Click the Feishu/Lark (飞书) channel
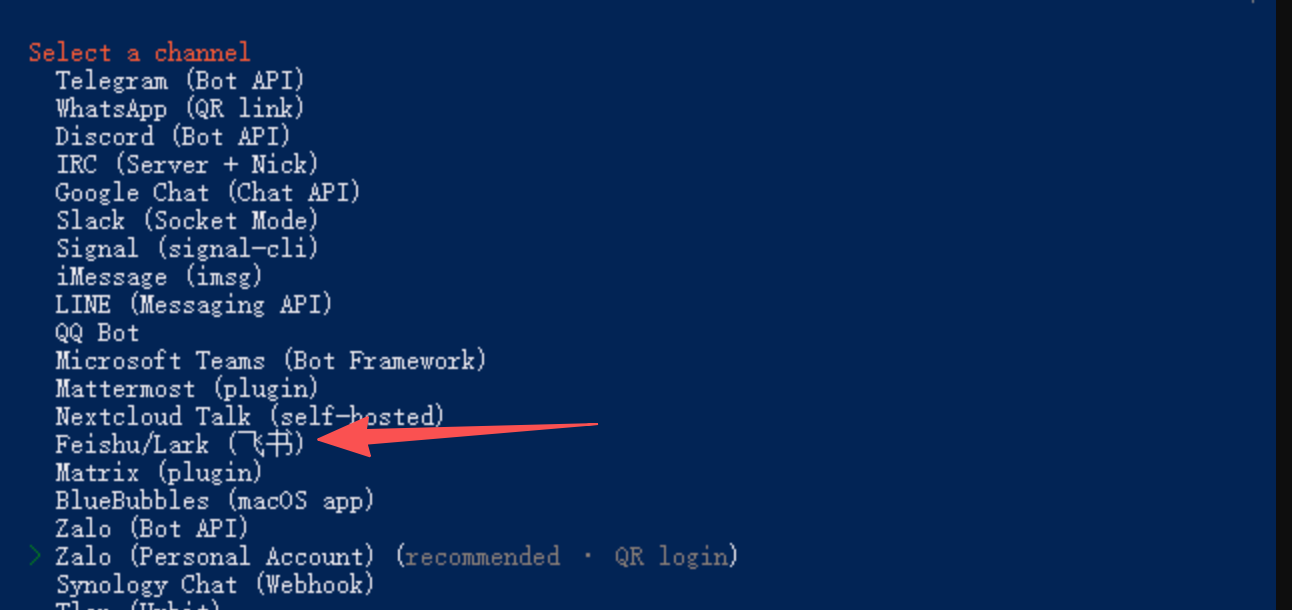 click(180, 444)
